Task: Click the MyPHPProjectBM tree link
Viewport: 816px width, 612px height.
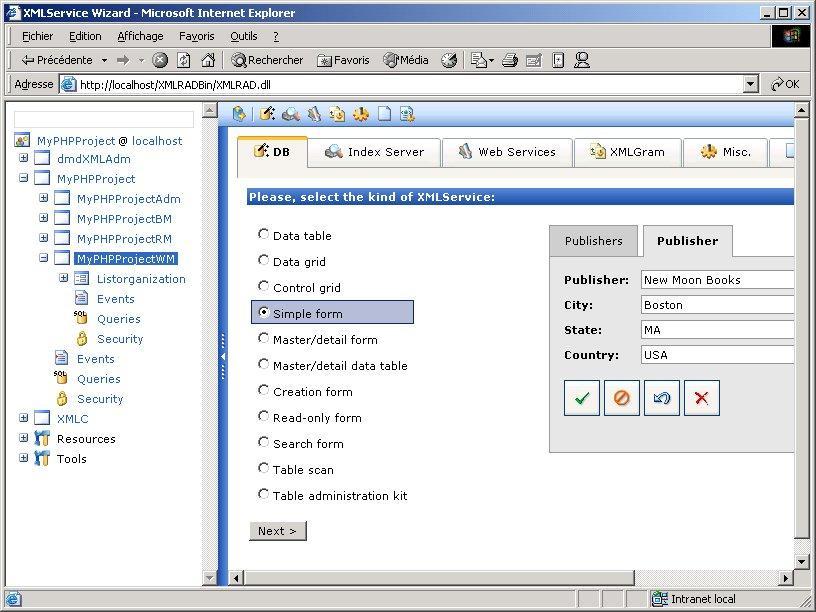Action: coord(124,219)
